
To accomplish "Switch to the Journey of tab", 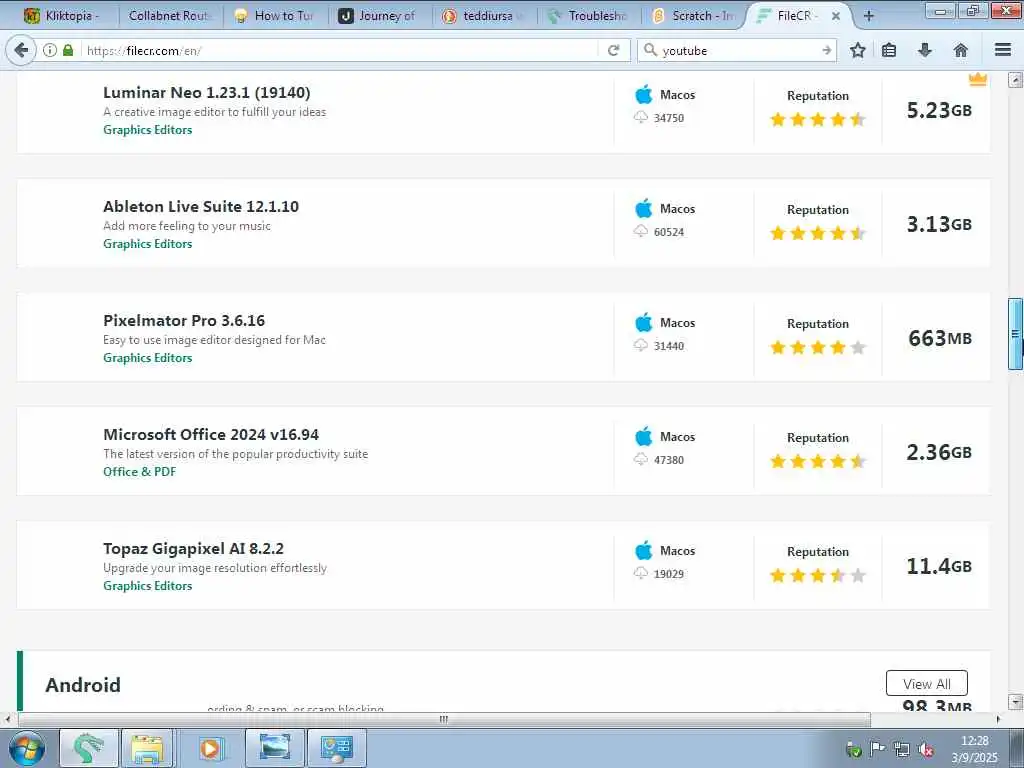I will click(x=379, y=16).
